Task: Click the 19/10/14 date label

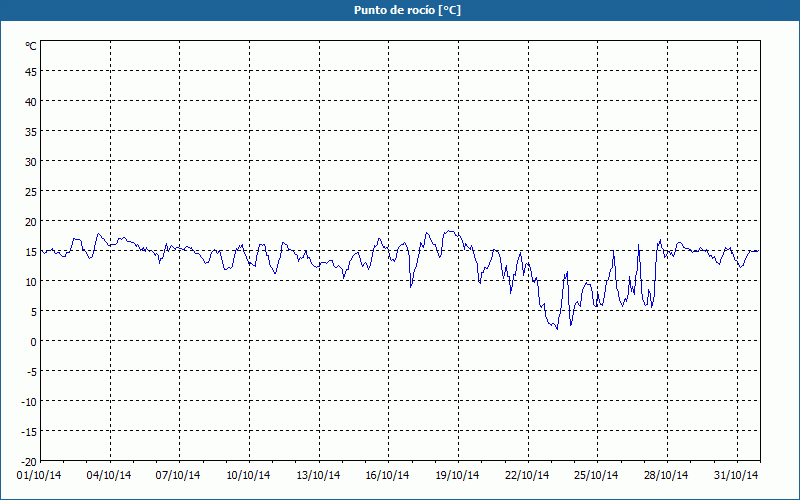Action: [457, 475]
